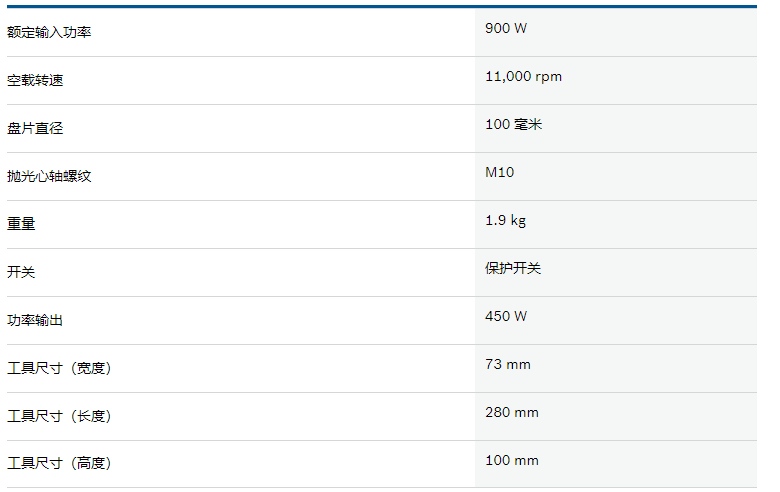Viewport: 780px width, 492px height.
Task: Select the 1.9 kg value
Action: tap(505, 220)
